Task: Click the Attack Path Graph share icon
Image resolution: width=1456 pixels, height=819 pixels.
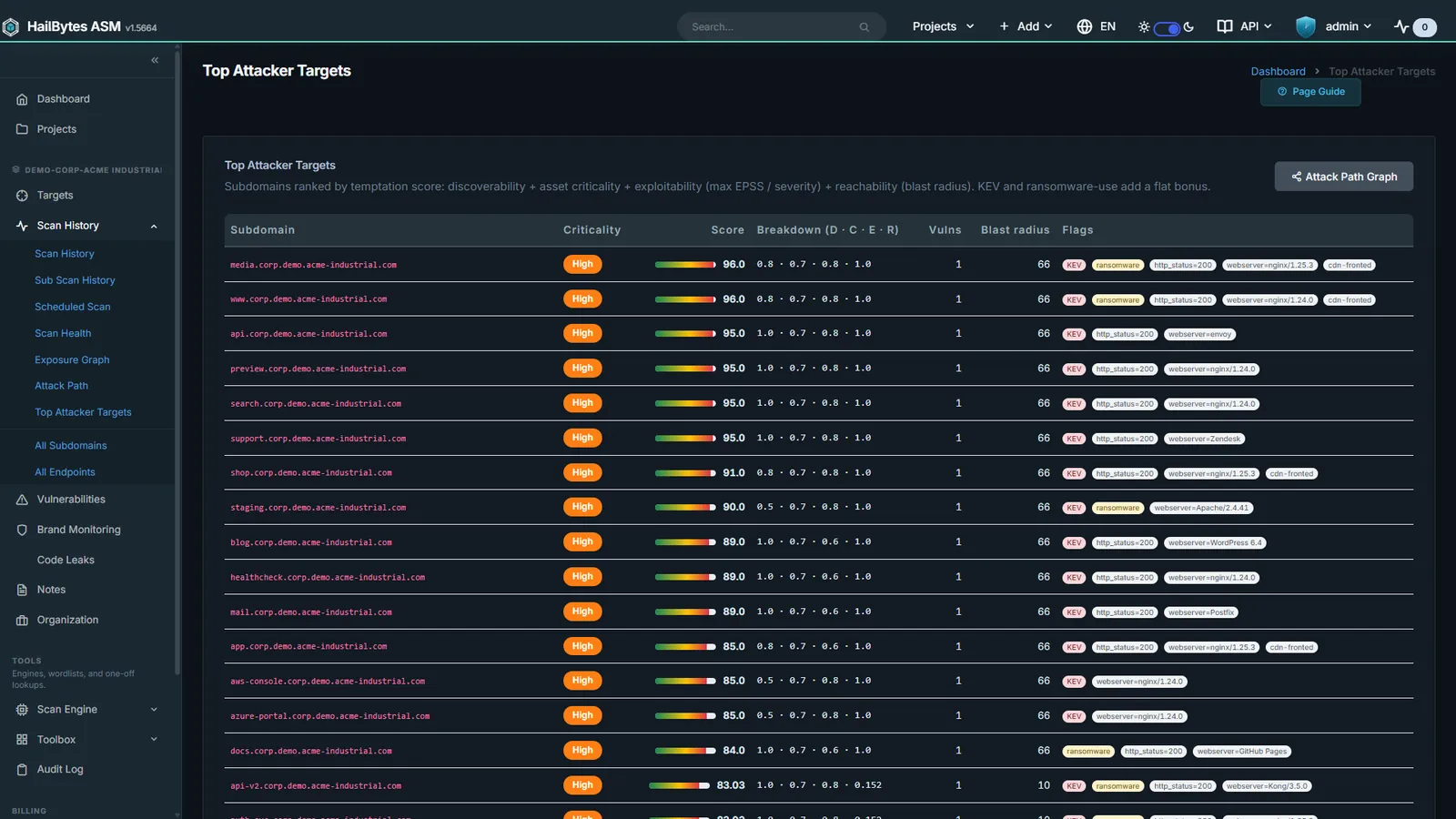Action: click(1296, 177)
